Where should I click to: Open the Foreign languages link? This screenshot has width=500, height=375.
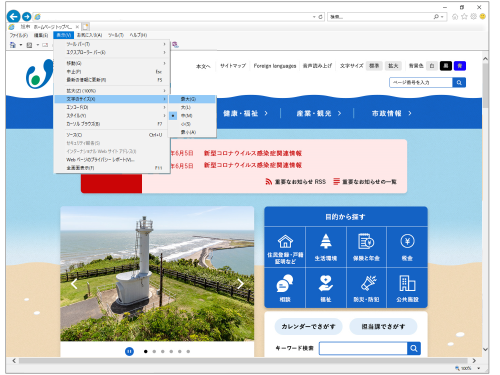275,66
